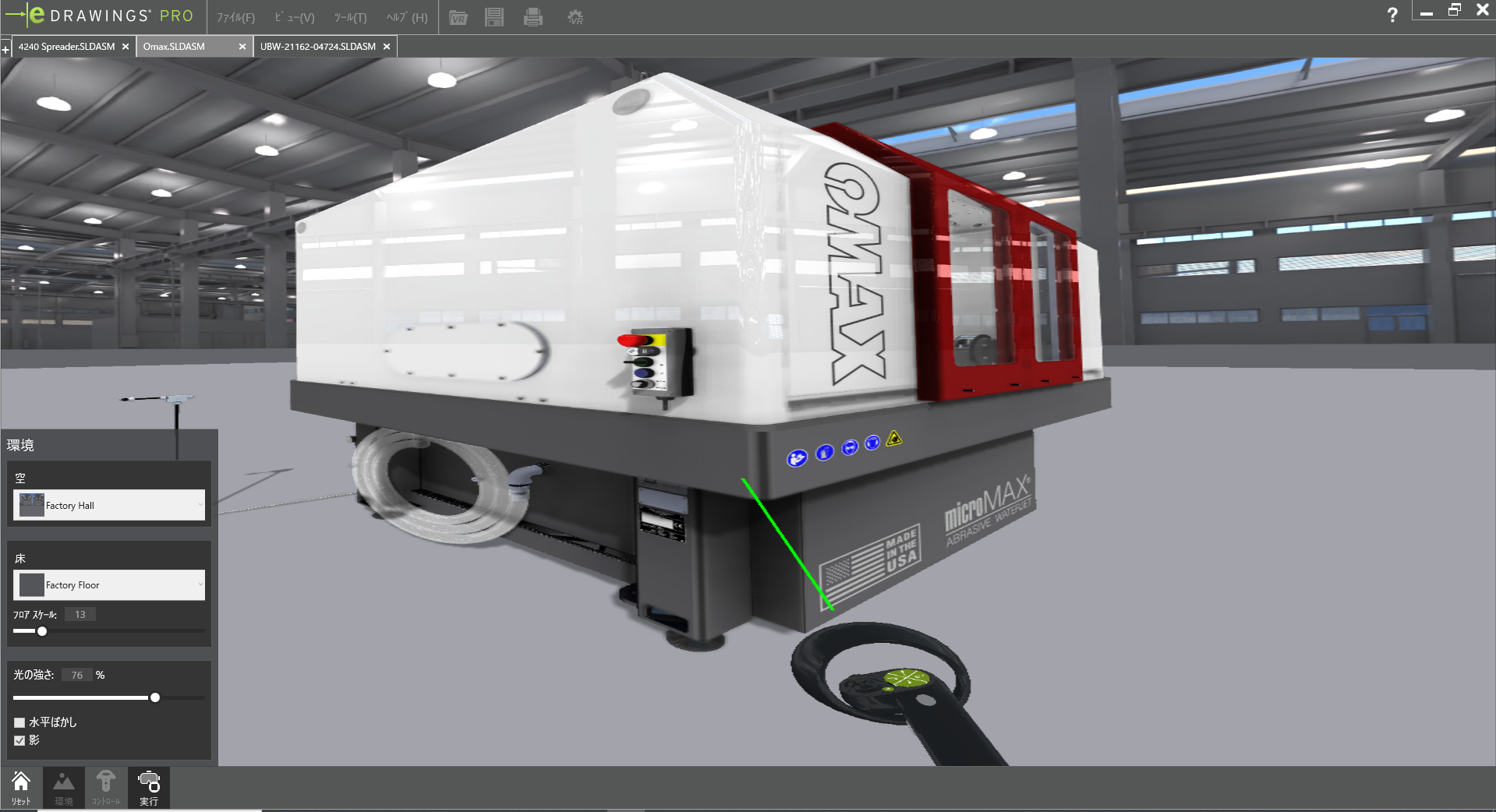This screenshot has width=1496, height=812.
Task: Click the リセット home button
Action: [x=21, y=788]
